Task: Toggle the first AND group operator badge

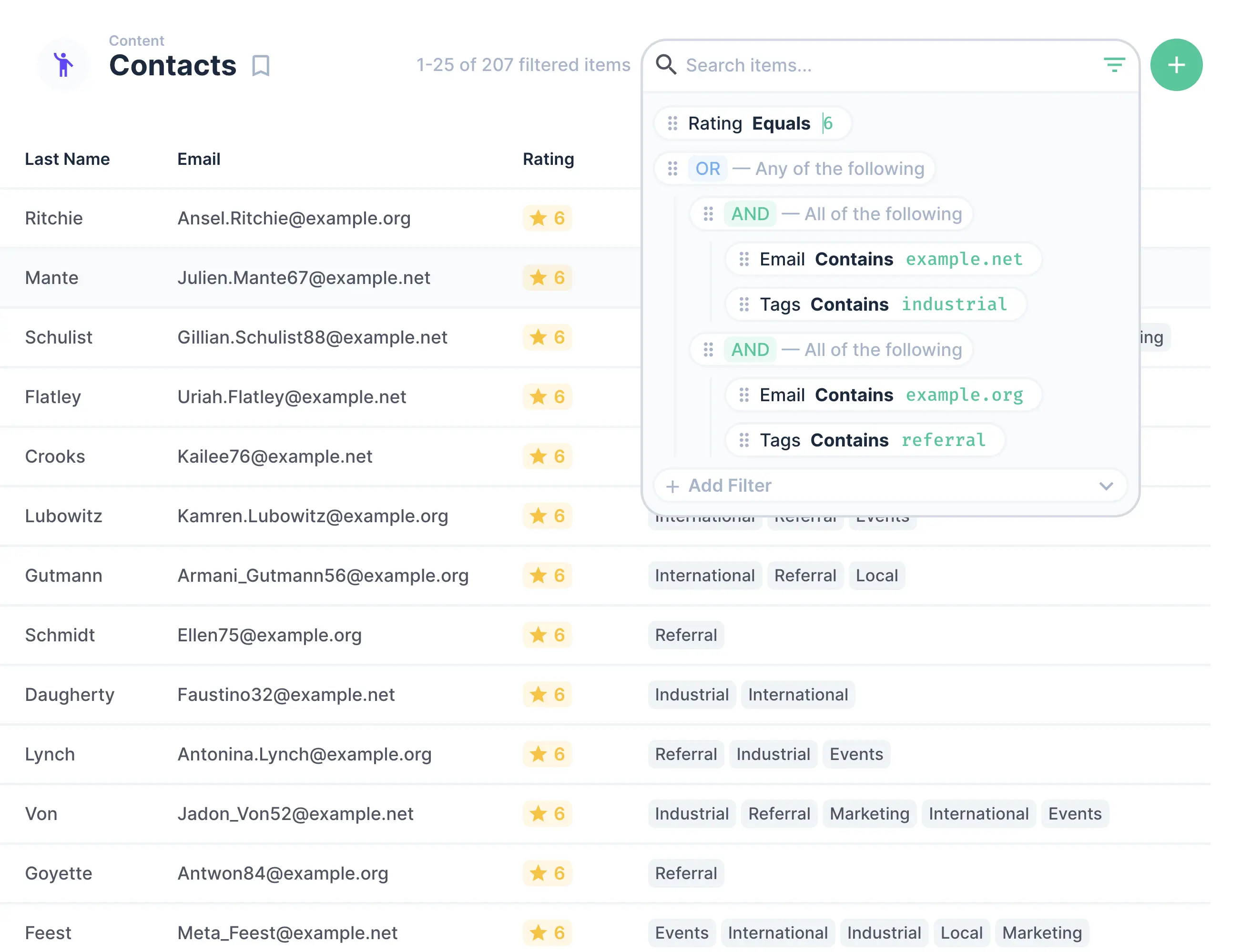Action: [749, 214]
